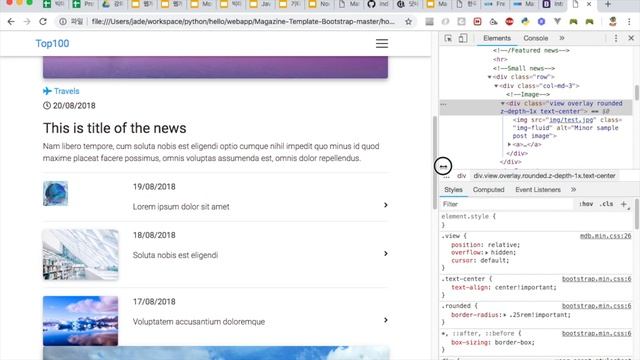
Task: Click text-align center!important declaration
Action: pos(504,288)
